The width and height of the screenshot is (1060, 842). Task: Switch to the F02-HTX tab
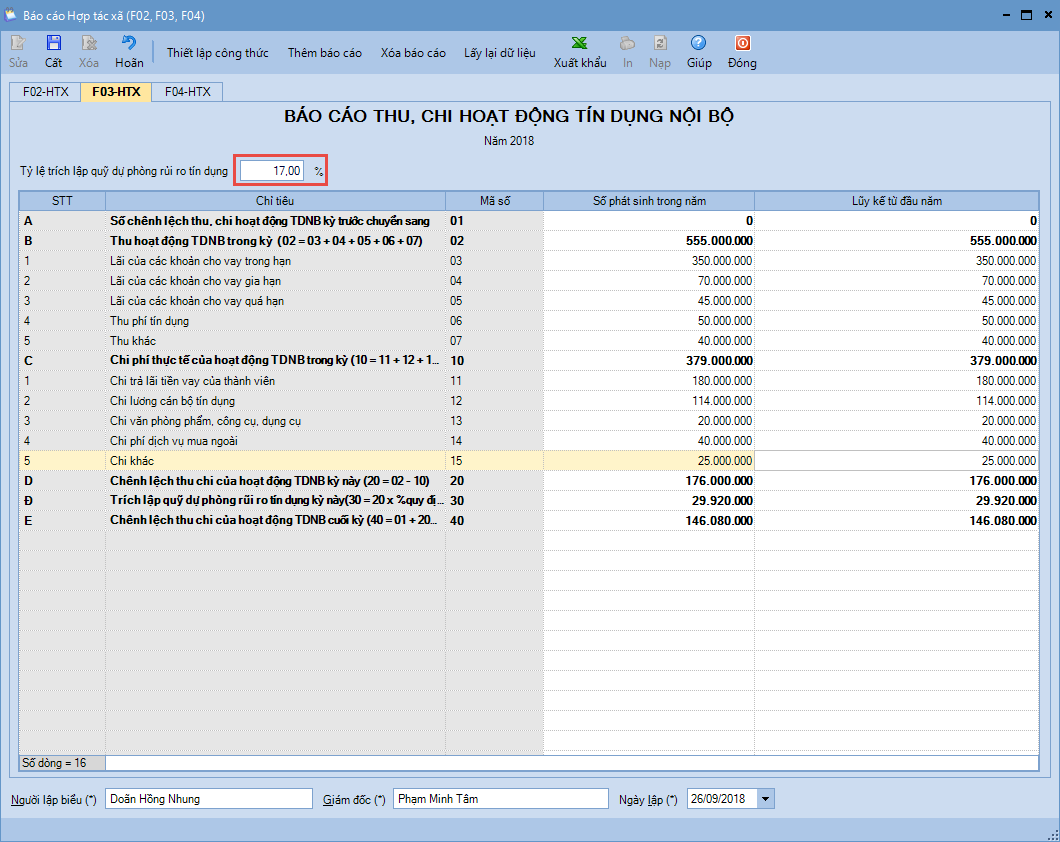pos(45,92)
